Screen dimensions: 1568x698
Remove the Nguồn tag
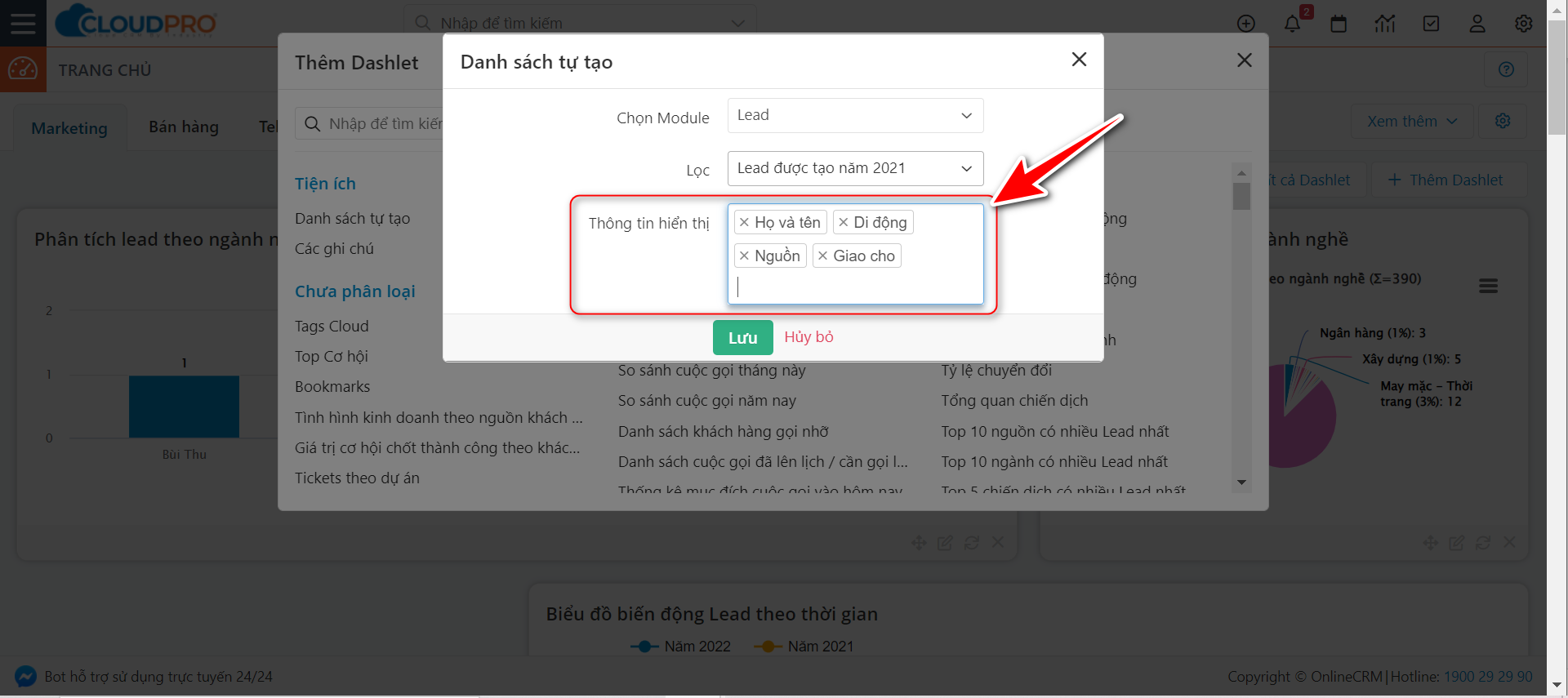click(744, 256)
